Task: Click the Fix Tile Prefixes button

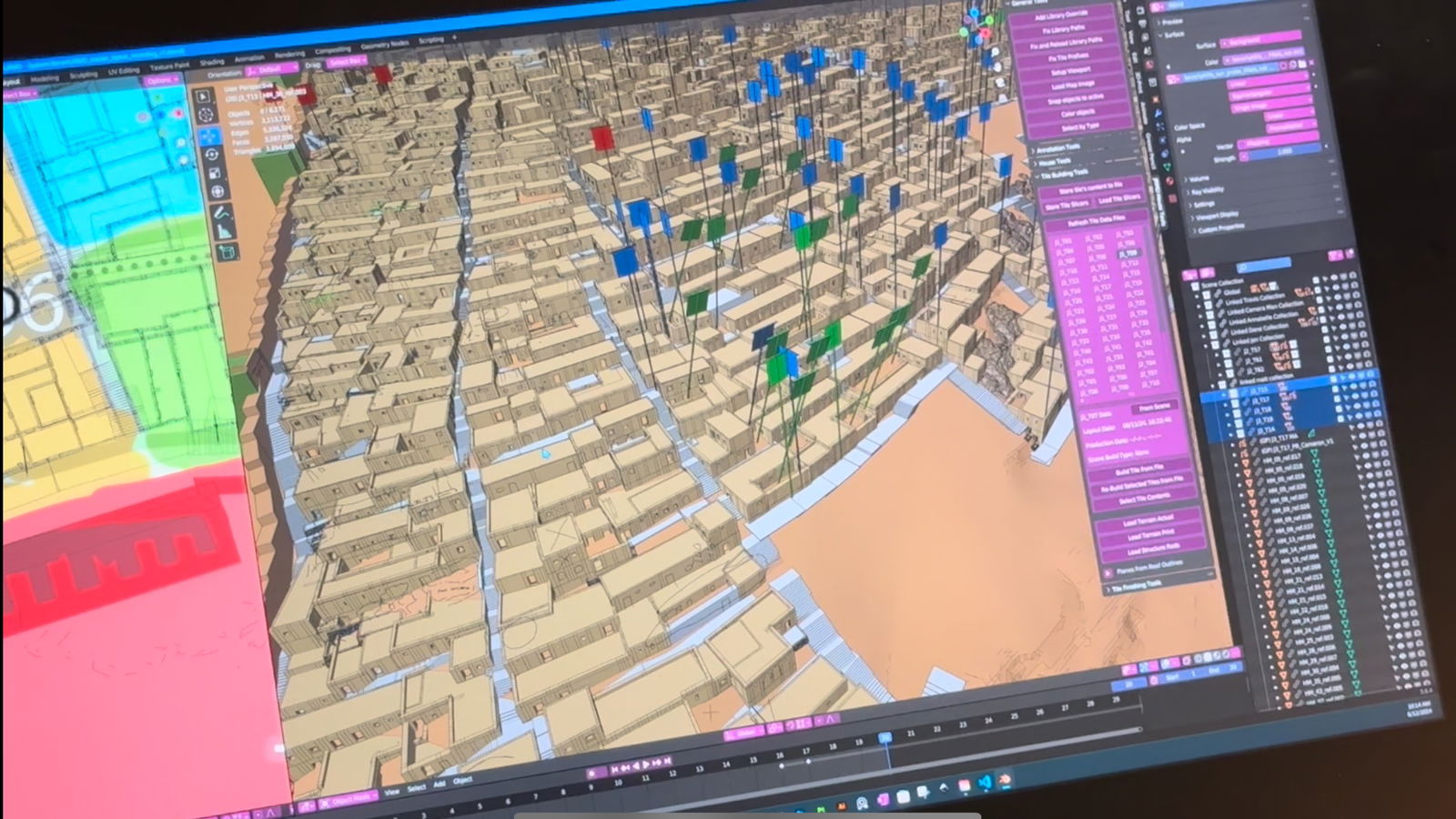Action: [1068, 56]
